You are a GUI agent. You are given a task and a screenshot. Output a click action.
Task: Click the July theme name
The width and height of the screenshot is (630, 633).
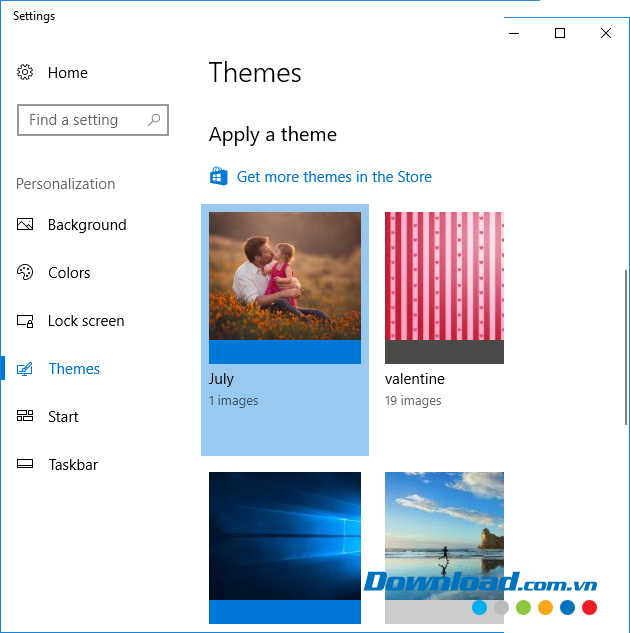221,379
